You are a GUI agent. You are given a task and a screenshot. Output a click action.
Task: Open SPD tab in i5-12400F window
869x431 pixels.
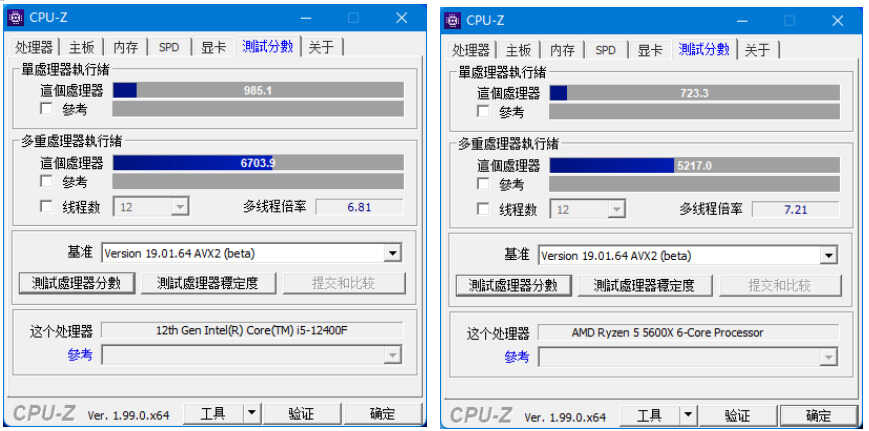[169, 48]
